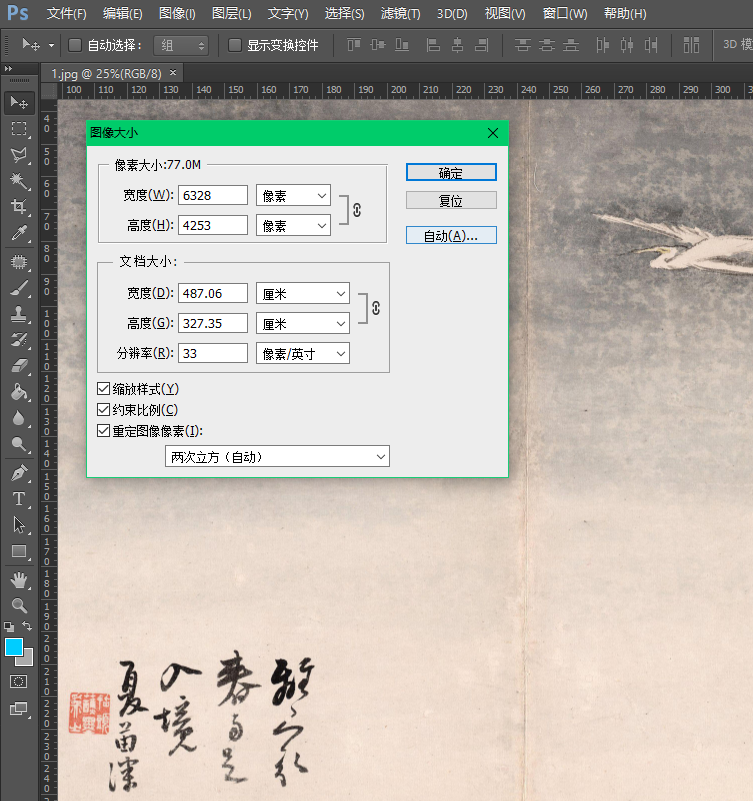Select the Paint Bucket tool
753x801 pixels.
click(19, 392)
